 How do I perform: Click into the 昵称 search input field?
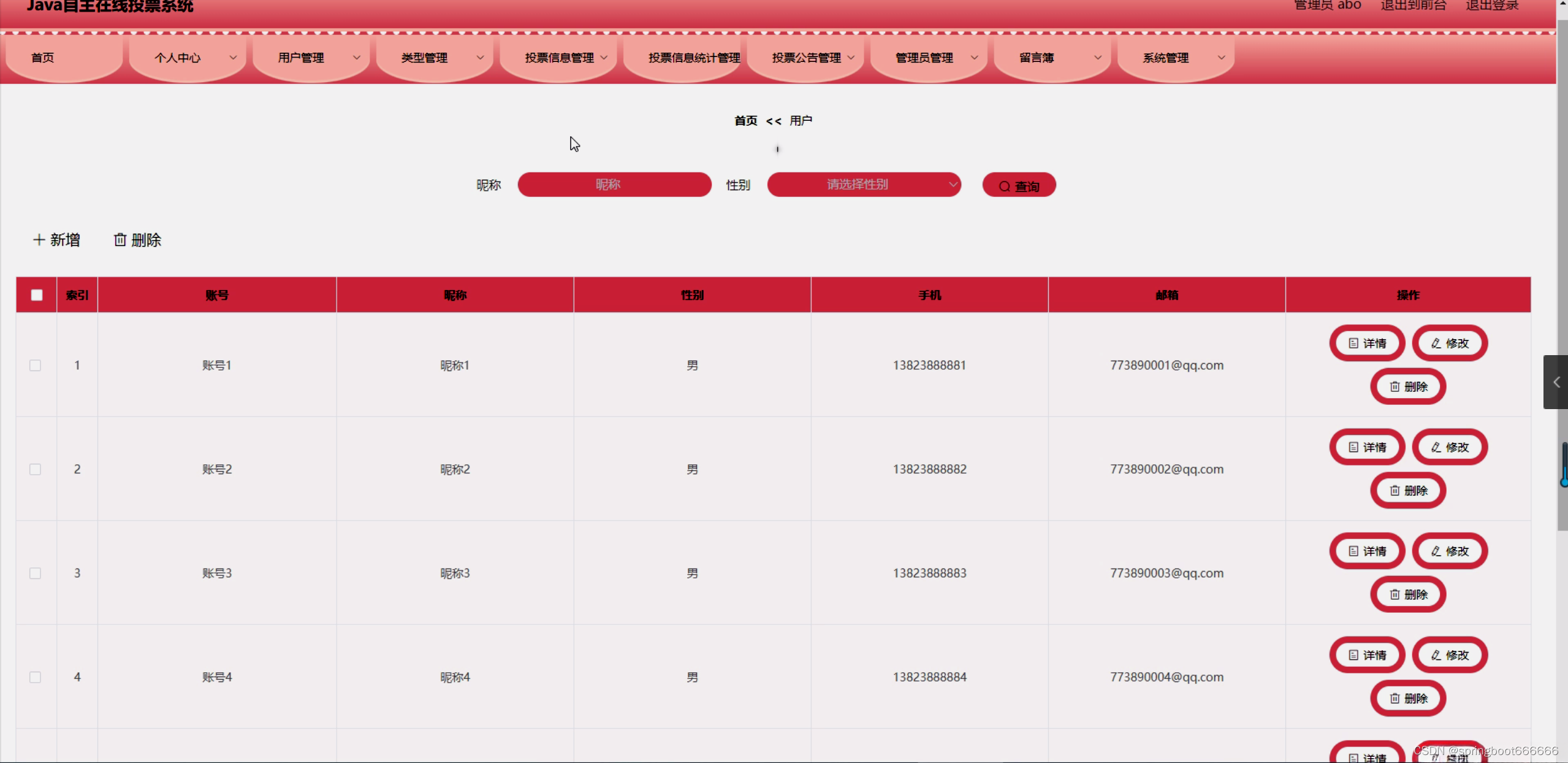point(614,185)
